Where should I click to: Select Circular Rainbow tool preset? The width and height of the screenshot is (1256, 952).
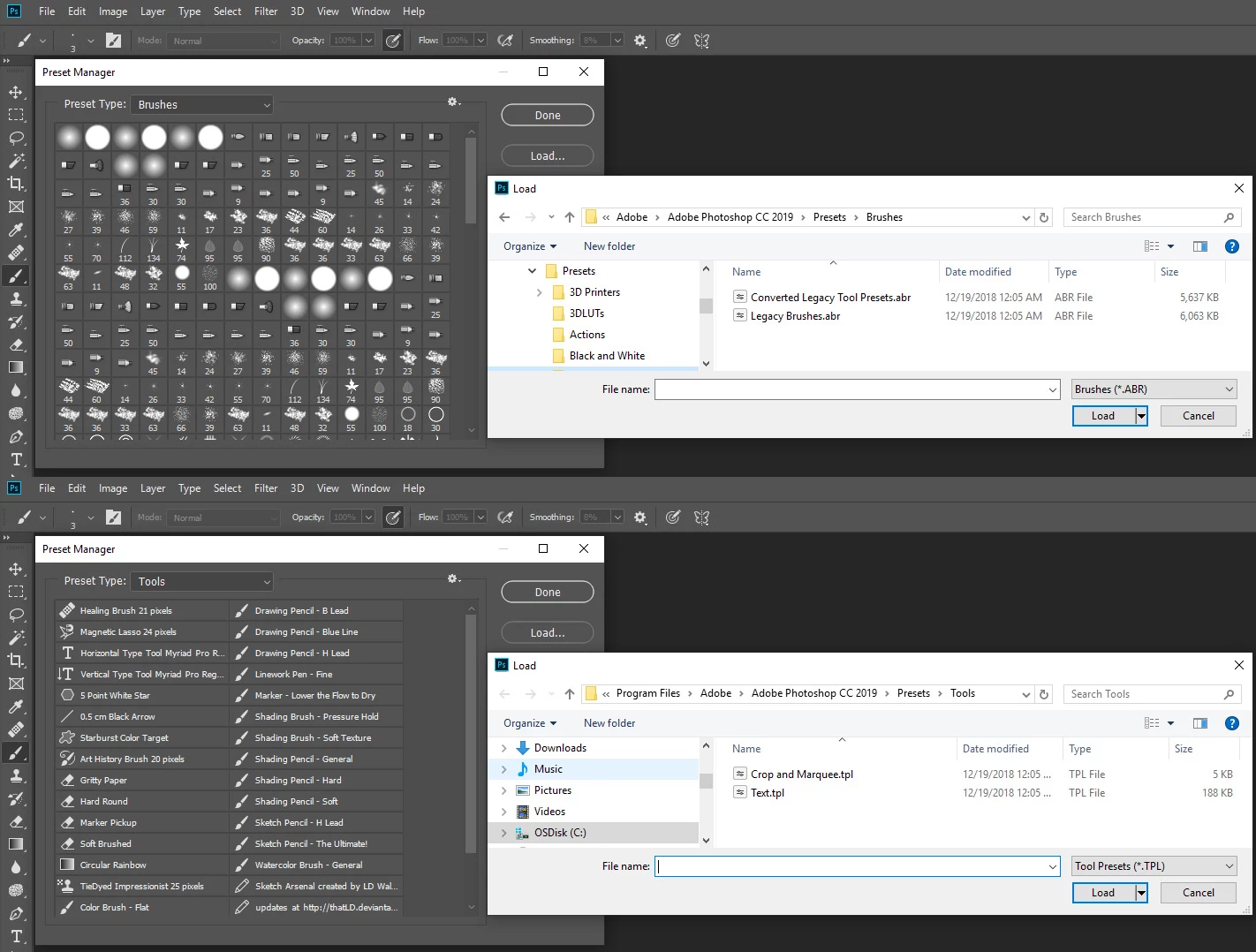click(x=142, y=865)
